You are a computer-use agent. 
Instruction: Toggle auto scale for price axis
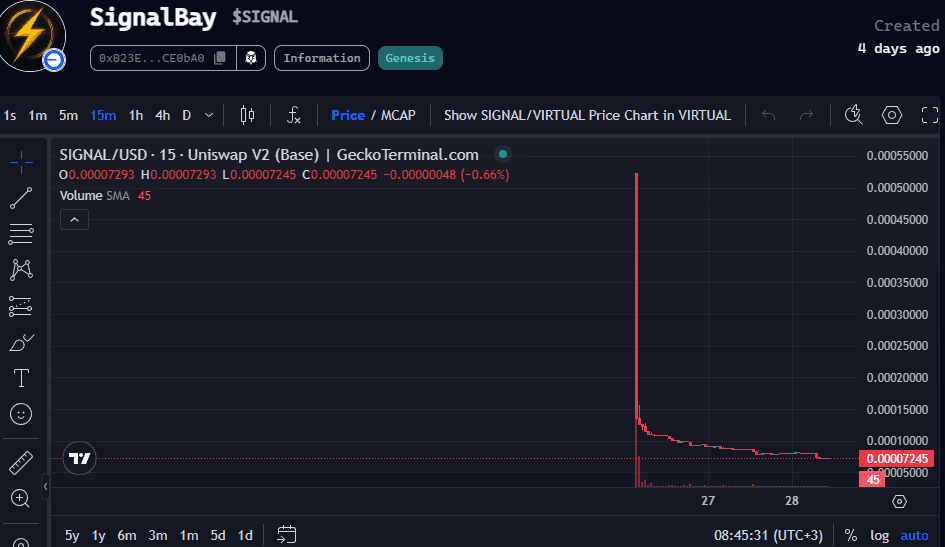point(914,535)
